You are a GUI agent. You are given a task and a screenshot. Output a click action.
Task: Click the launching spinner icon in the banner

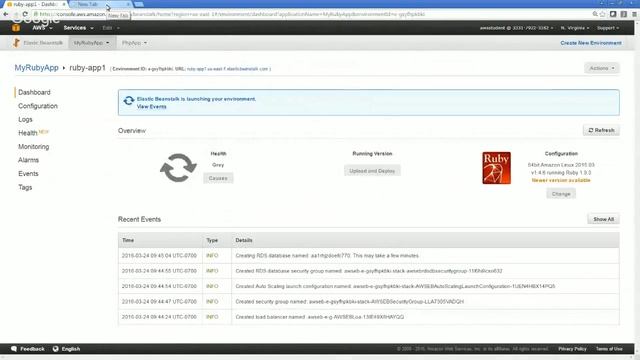(x=129, y=100)
